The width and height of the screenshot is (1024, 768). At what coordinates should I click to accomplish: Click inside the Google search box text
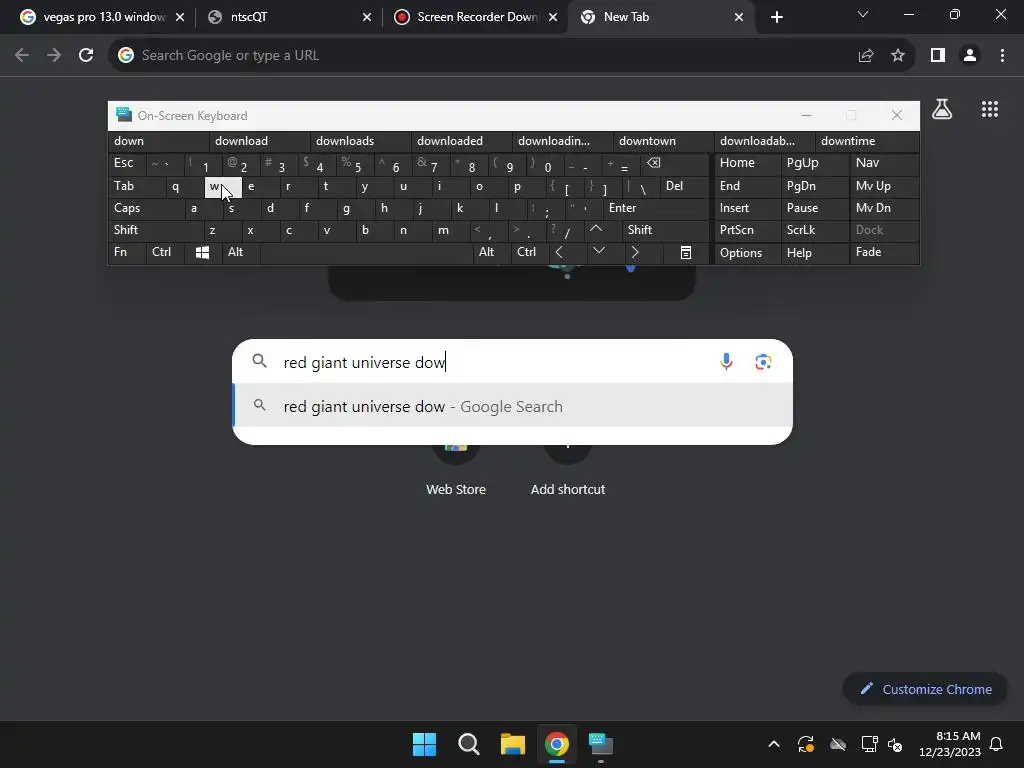364,362
